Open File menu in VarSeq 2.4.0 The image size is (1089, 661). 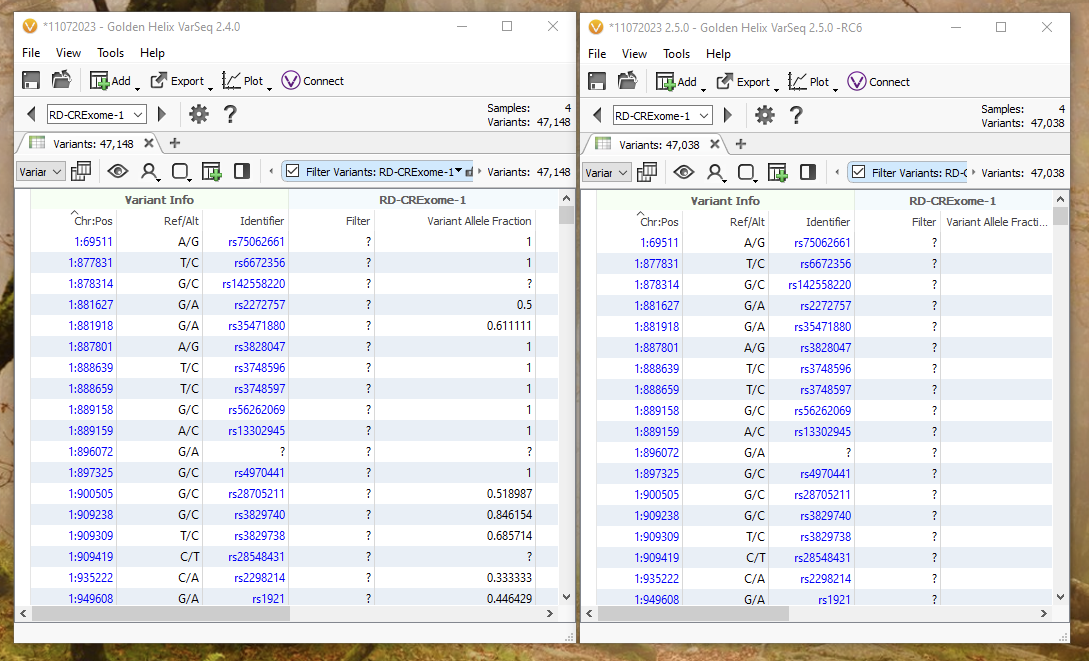[x=31, y=53]
